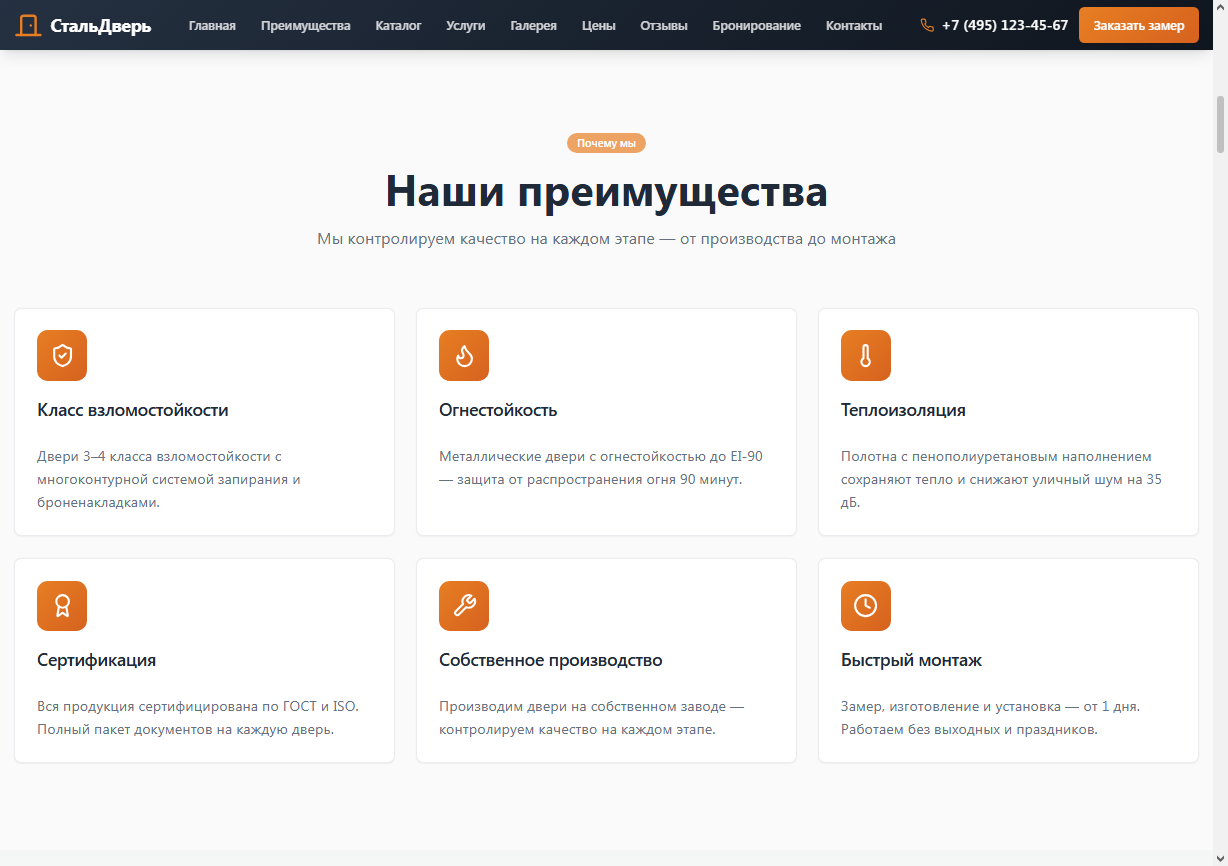Click the shield icon for Класс взломостойкости

pyautogui.click(x=62, y=355)
